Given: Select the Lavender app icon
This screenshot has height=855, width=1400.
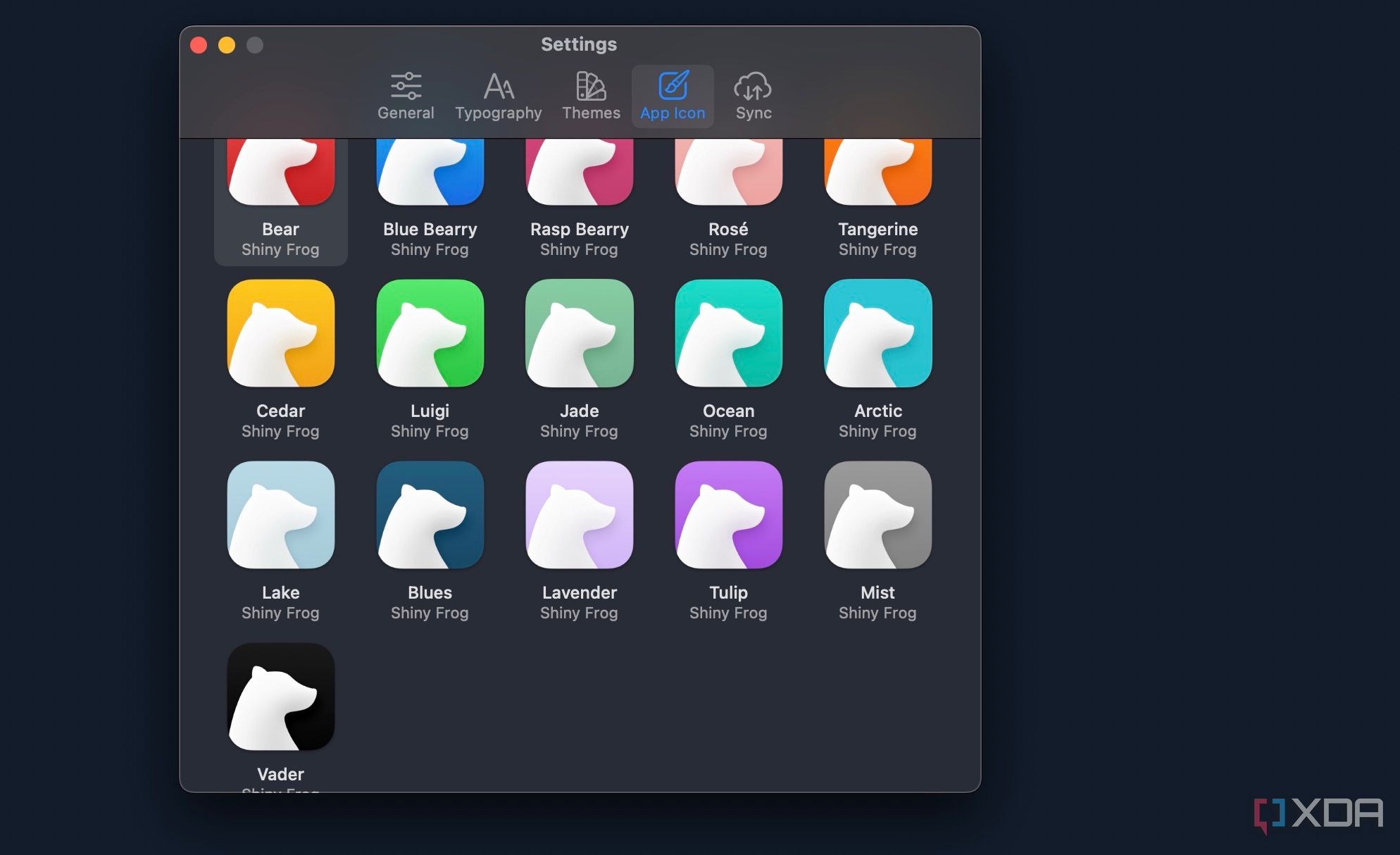Looking at the screenshot, I should coord(578,519).
